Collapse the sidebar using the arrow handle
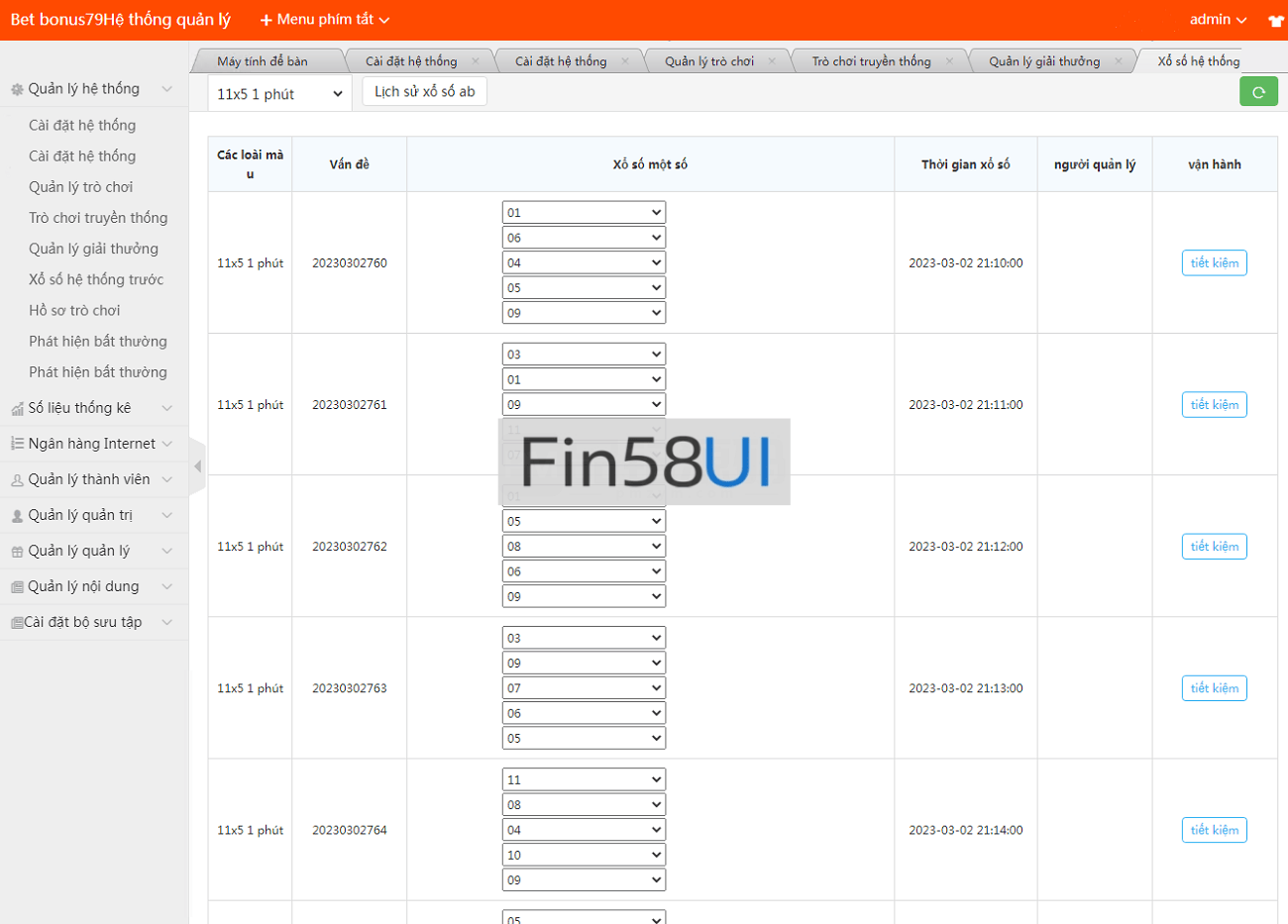This screenshot has height=924, width=1288. 197,465
